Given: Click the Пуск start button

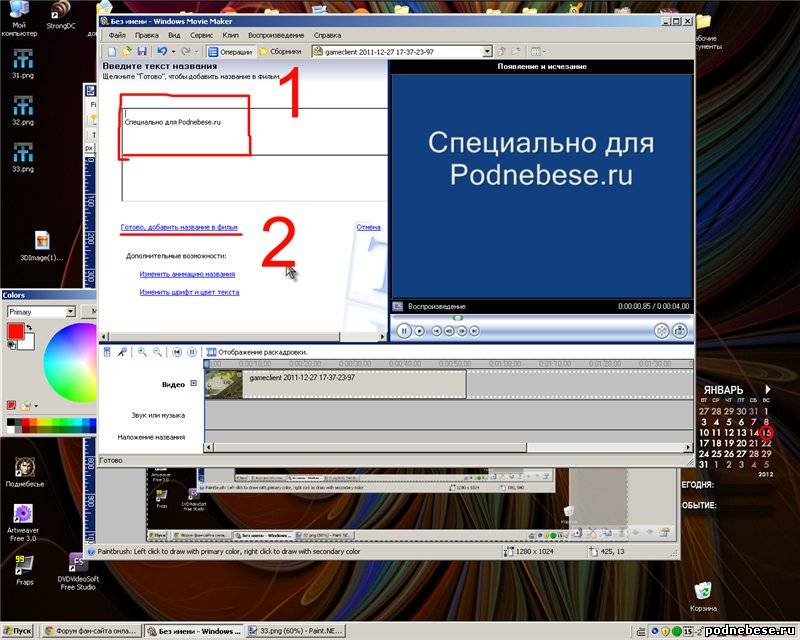Looking at the screenshot, I should tap(17, 631).
